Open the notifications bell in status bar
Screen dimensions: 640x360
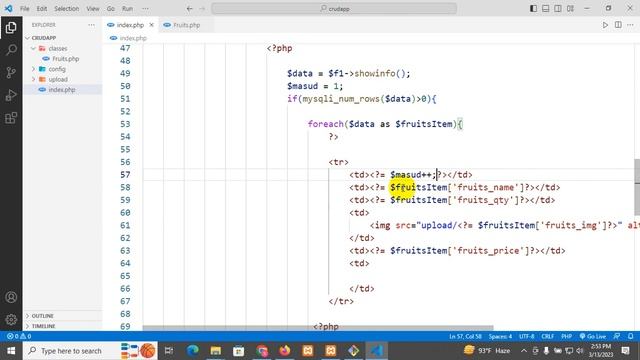[x=631, y=336]
